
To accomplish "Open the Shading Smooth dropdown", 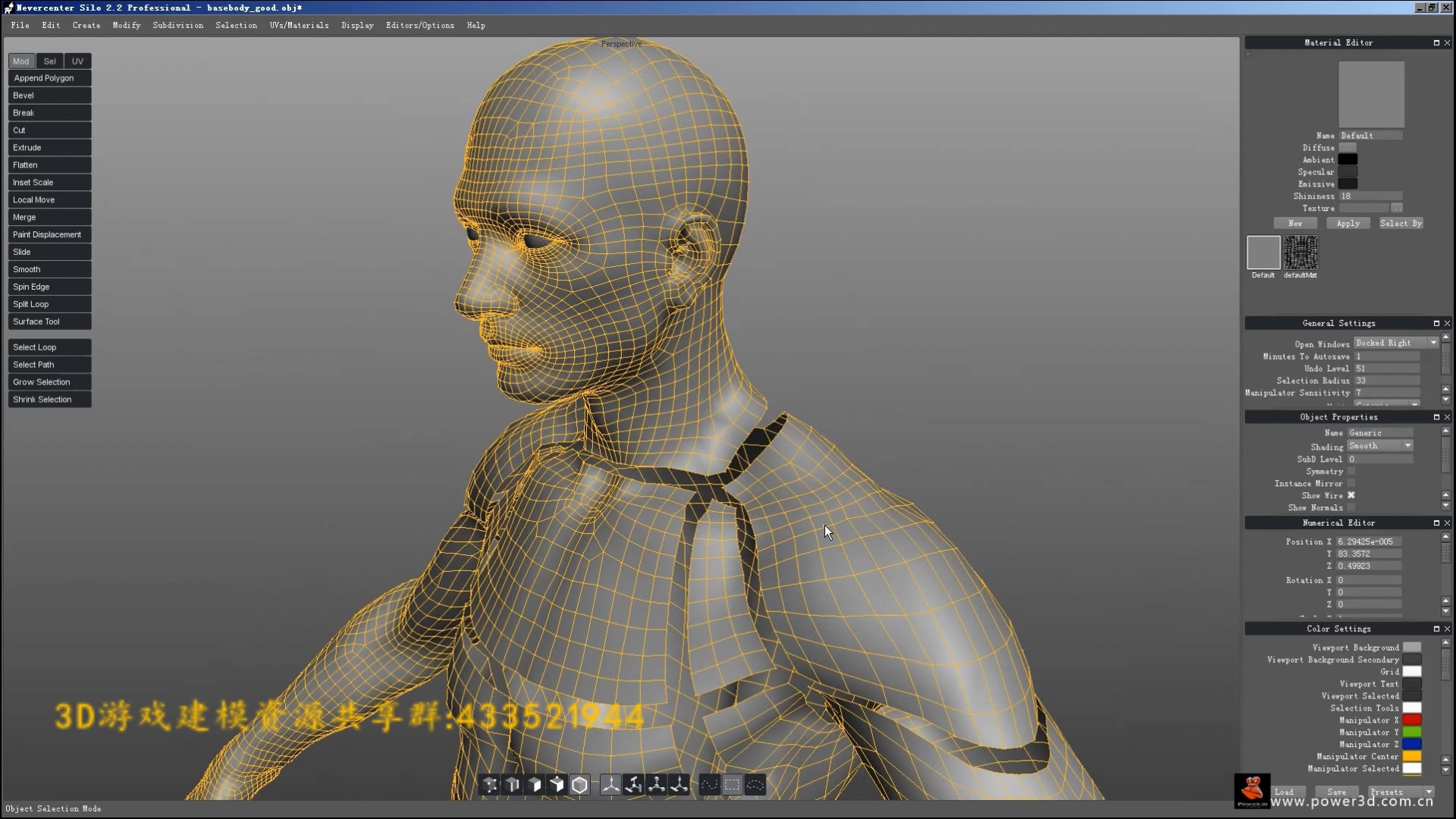I will tap(1380, 446).
